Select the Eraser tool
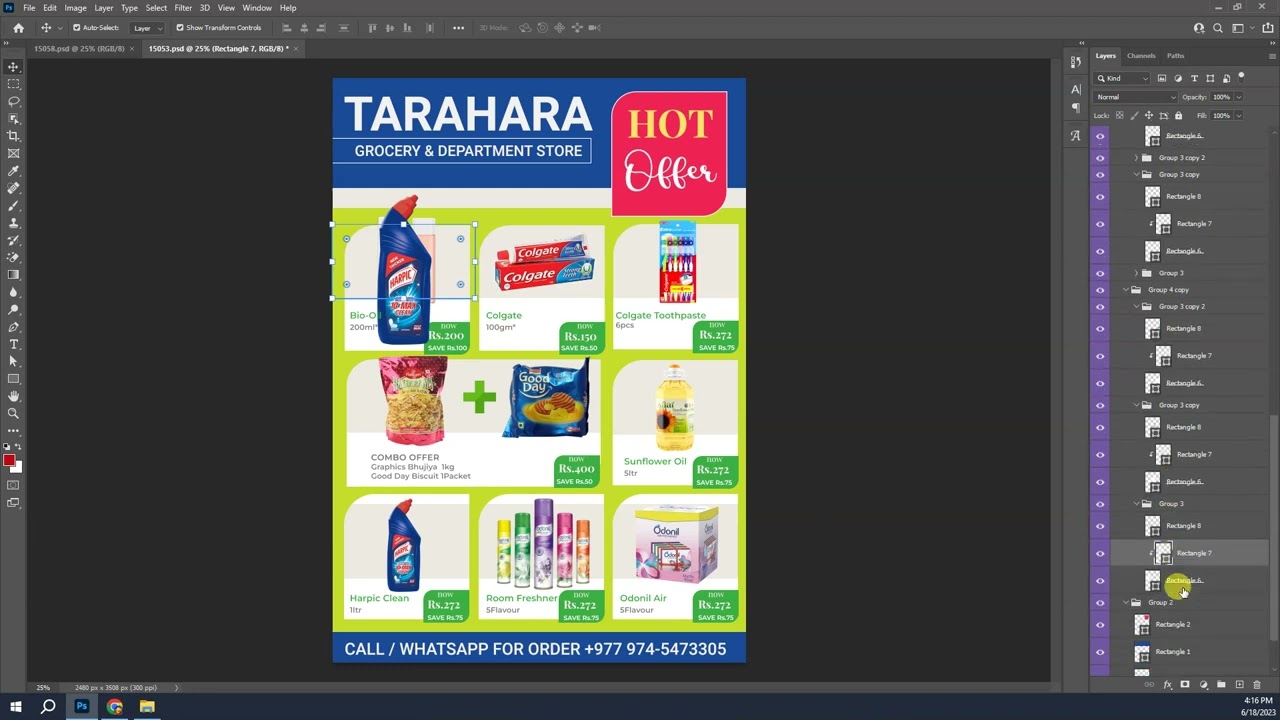 pos(14,257)
